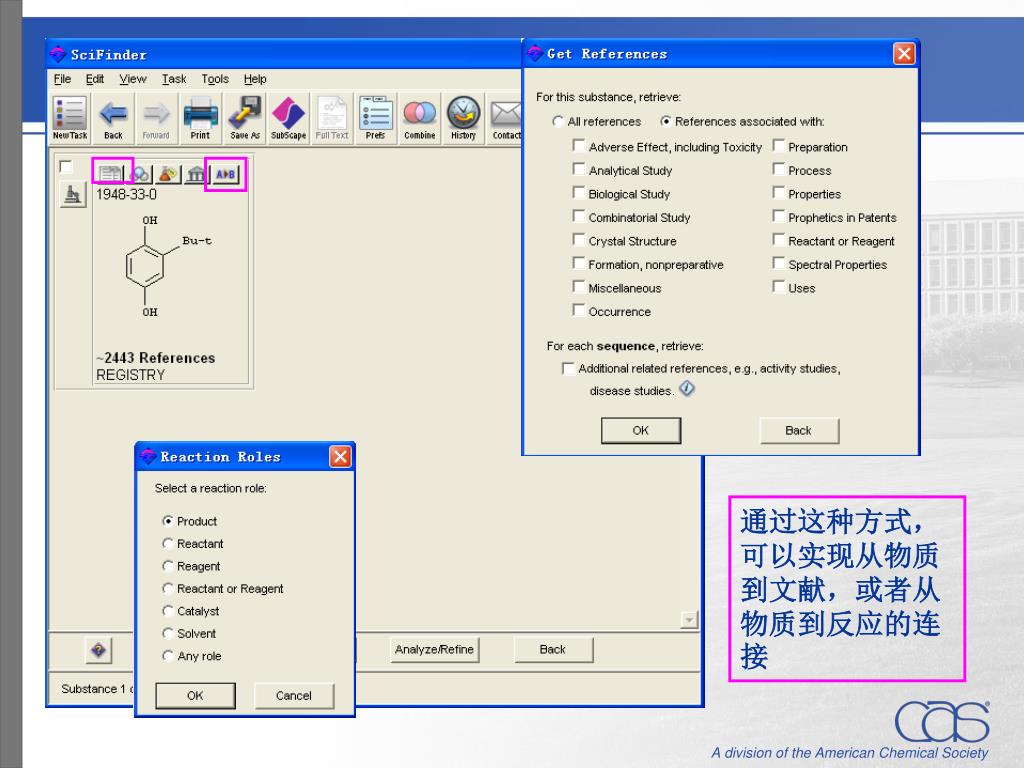Click the ~2443 References text

click(155, 358)
